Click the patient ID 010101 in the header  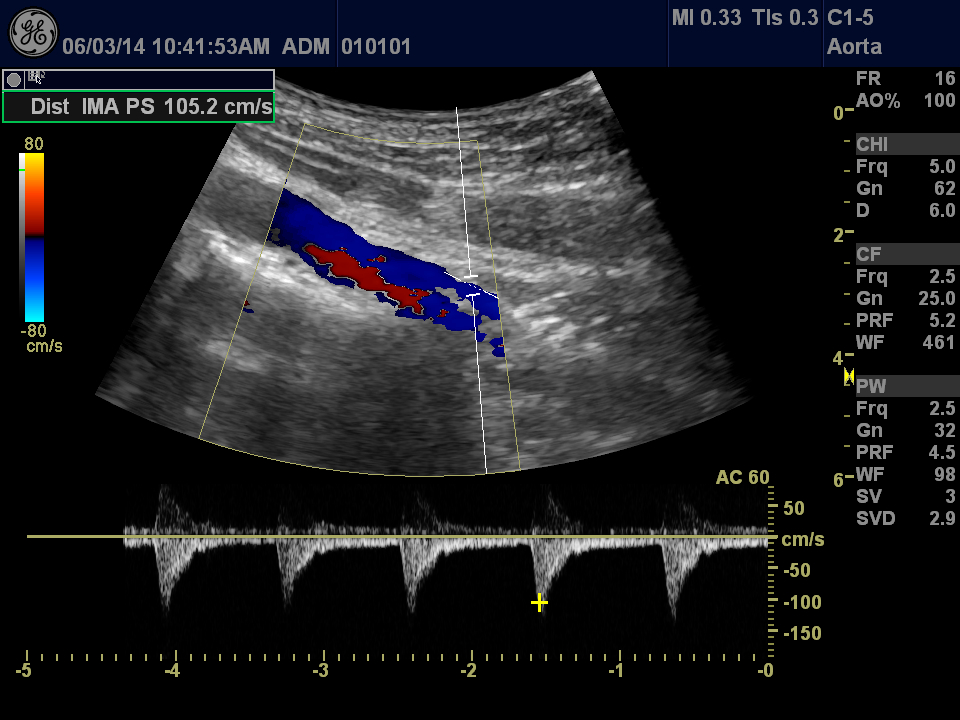point(376,47)
